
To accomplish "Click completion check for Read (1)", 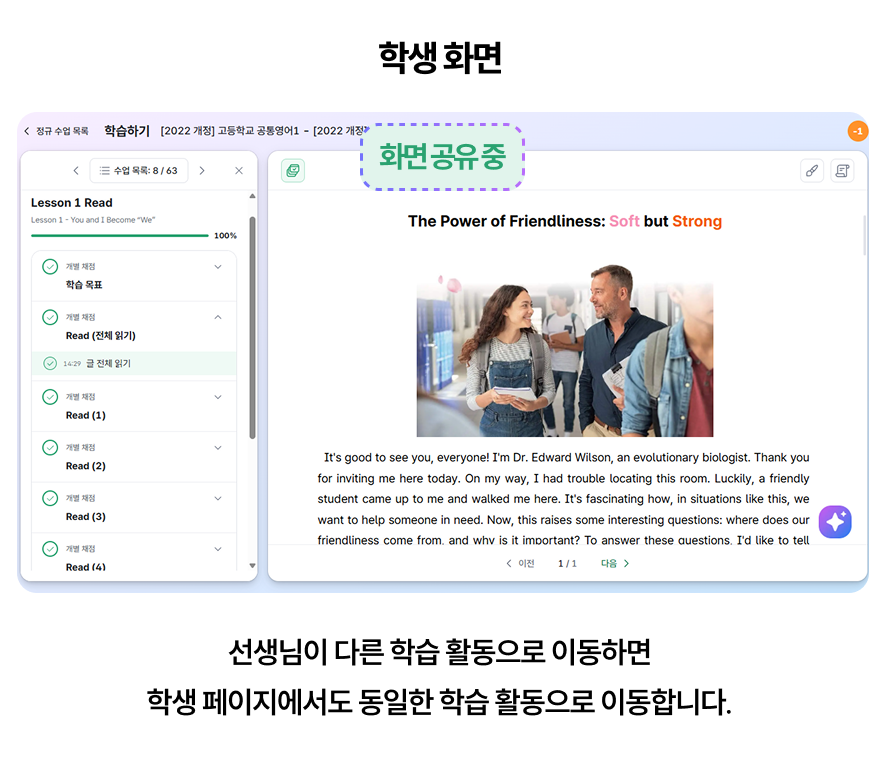I will pyautogui.click(x=50, y=397).
